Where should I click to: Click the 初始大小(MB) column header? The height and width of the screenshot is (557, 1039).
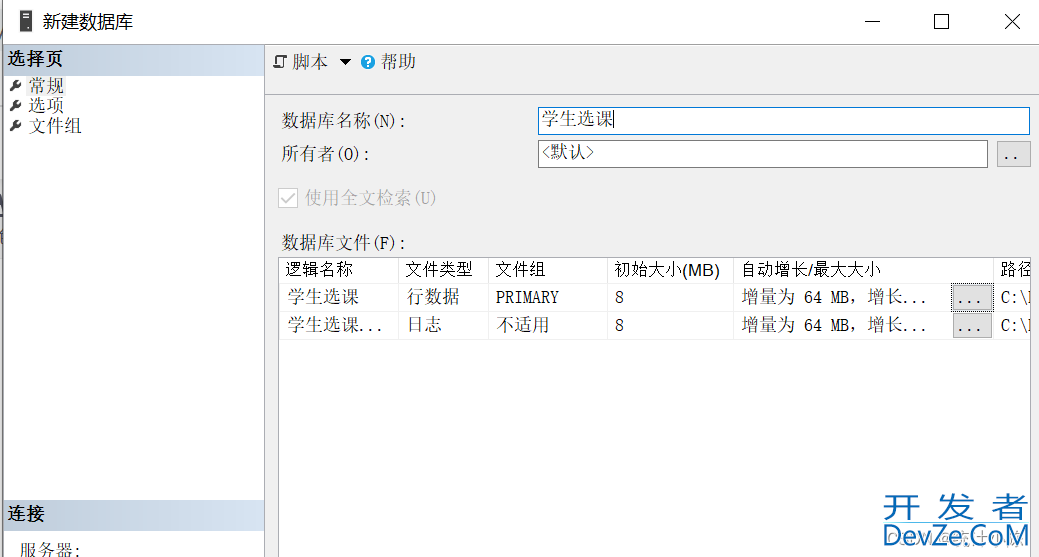pos(666,269)
